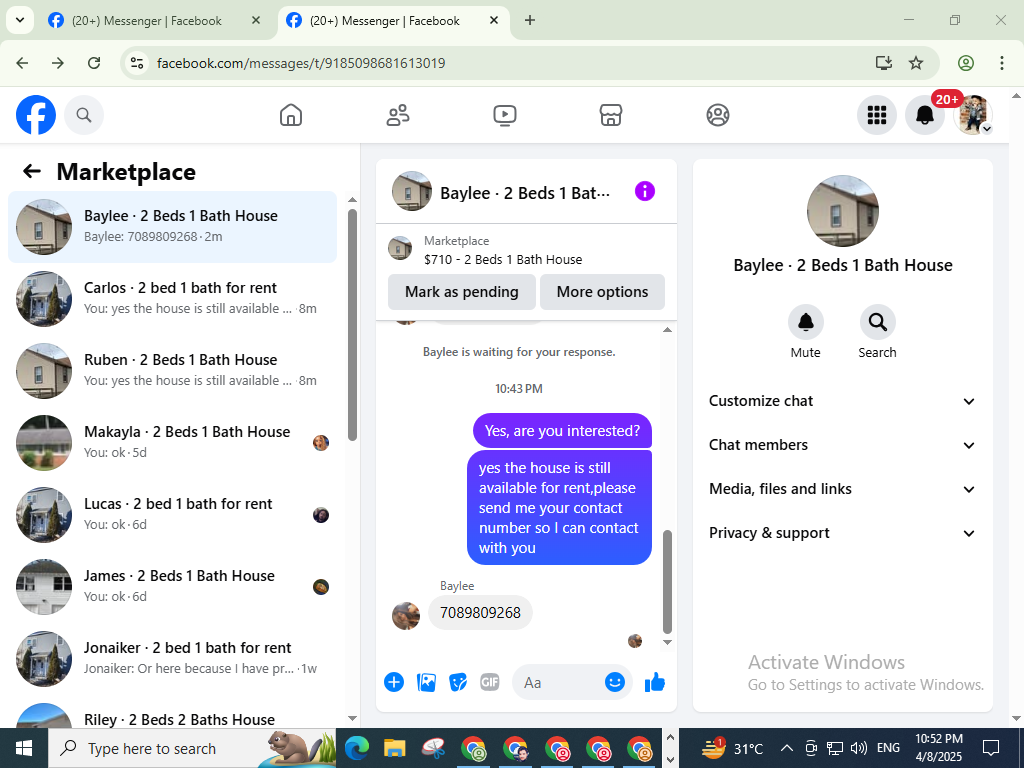This screenshot has height=768, width=1024.
Task: Open Jonaiker 2 bed 1 bath conversation
Action: click(x=172, y=658)
